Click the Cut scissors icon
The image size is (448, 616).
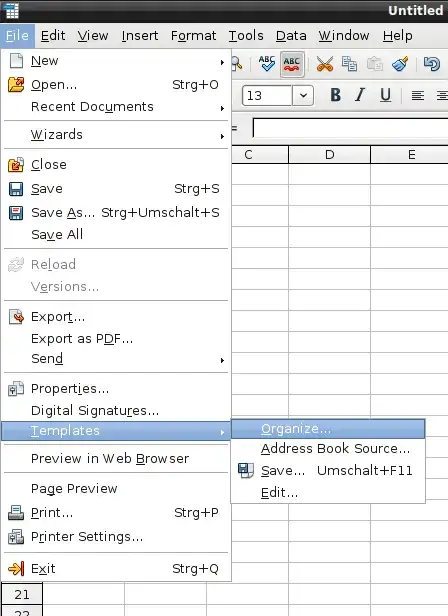pyautogui.click(x=325, y=64)
